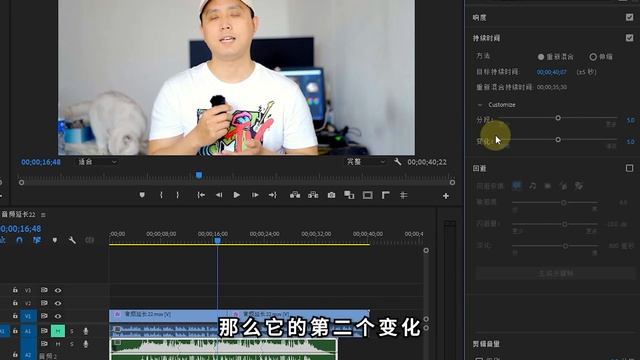
Task: Open timeline wrench display settings
Action: tap(72, 240)
